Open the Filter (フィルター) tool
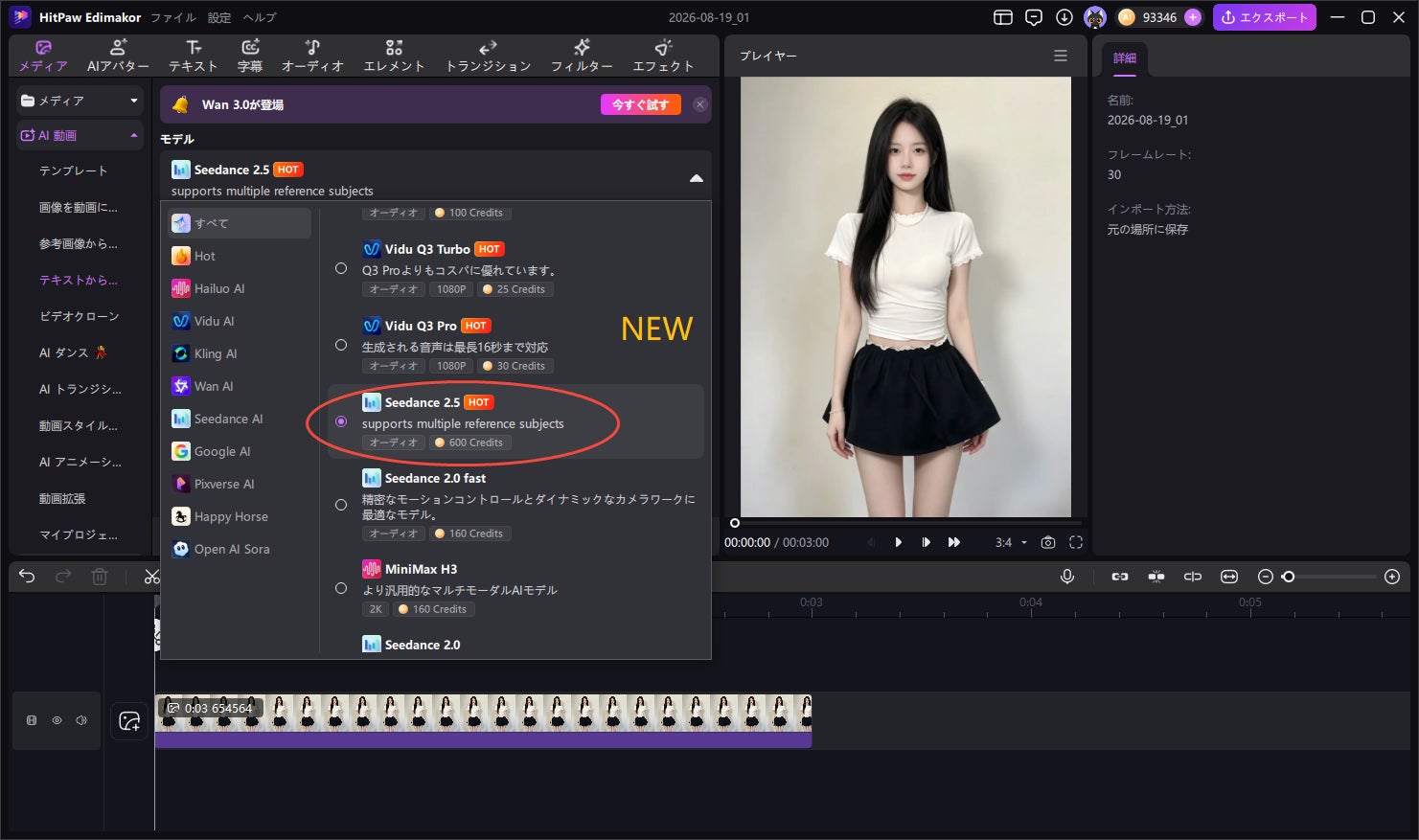 coord(582,56)
